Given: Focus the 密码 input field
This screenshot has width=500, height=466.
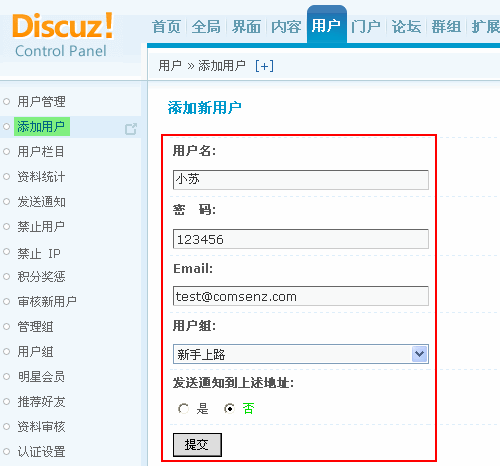Looking at the screenshot, I should [301, 239].
